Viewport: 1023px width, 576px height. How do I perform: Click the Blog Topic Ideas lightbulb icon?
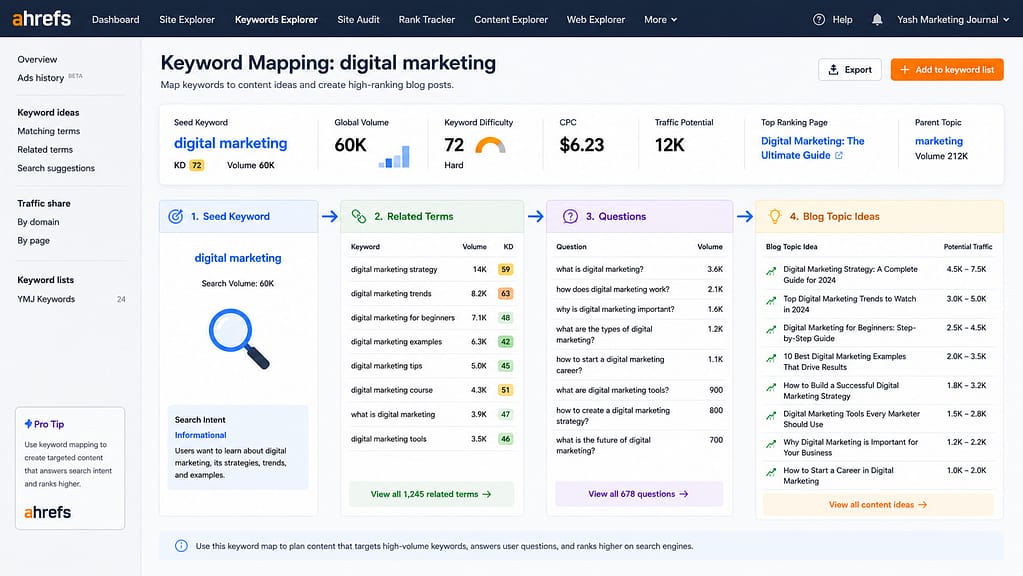click(x=774, y=217)
